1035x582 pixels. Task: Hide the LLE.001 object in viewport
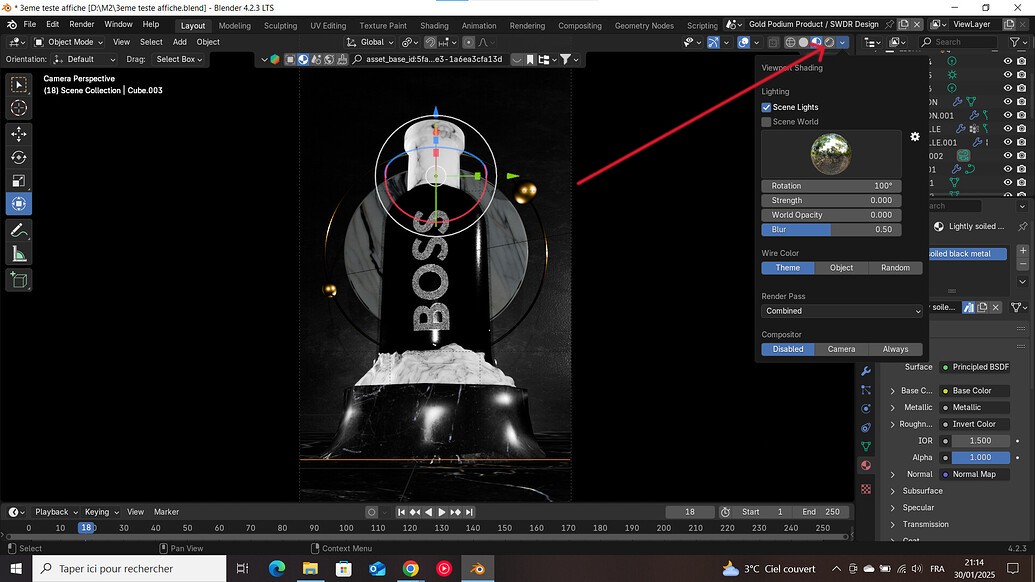click(x=1007, y=142)
